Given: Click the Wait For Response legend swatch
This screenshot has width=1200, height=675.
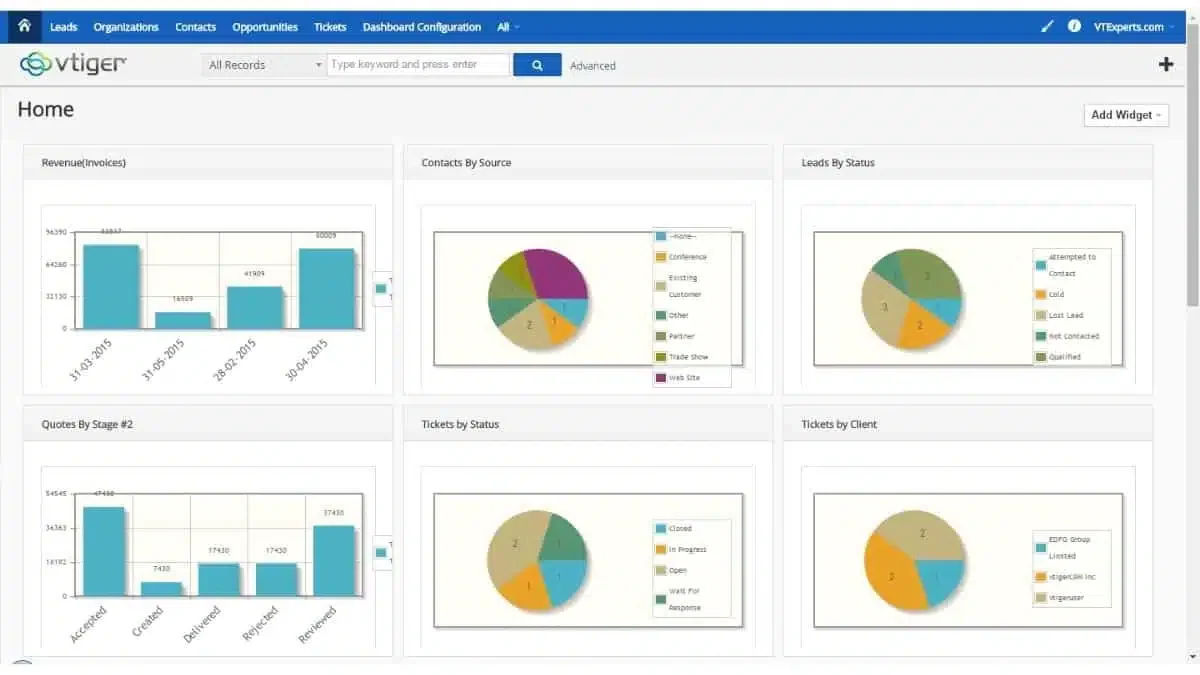Looking at the screenshot, I should point(661,599).
